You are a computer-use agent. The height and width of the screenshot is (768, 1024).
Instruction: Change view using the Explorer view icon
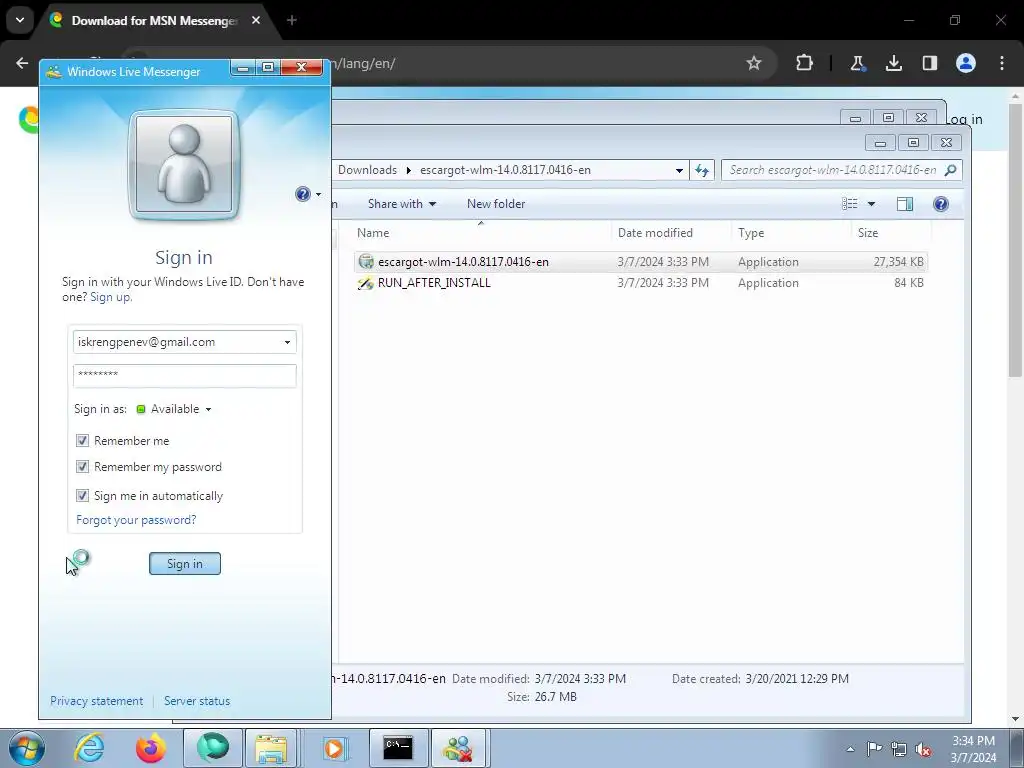(850, 204)
